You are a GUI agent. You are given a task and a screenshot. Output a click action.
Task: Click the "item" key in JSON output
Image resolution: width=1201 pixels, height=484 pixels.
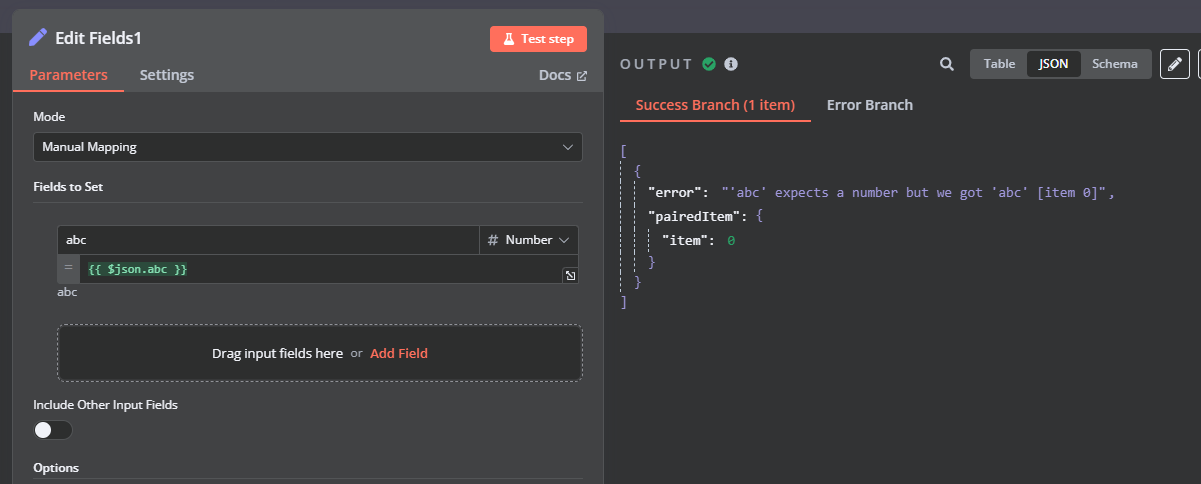685,240
